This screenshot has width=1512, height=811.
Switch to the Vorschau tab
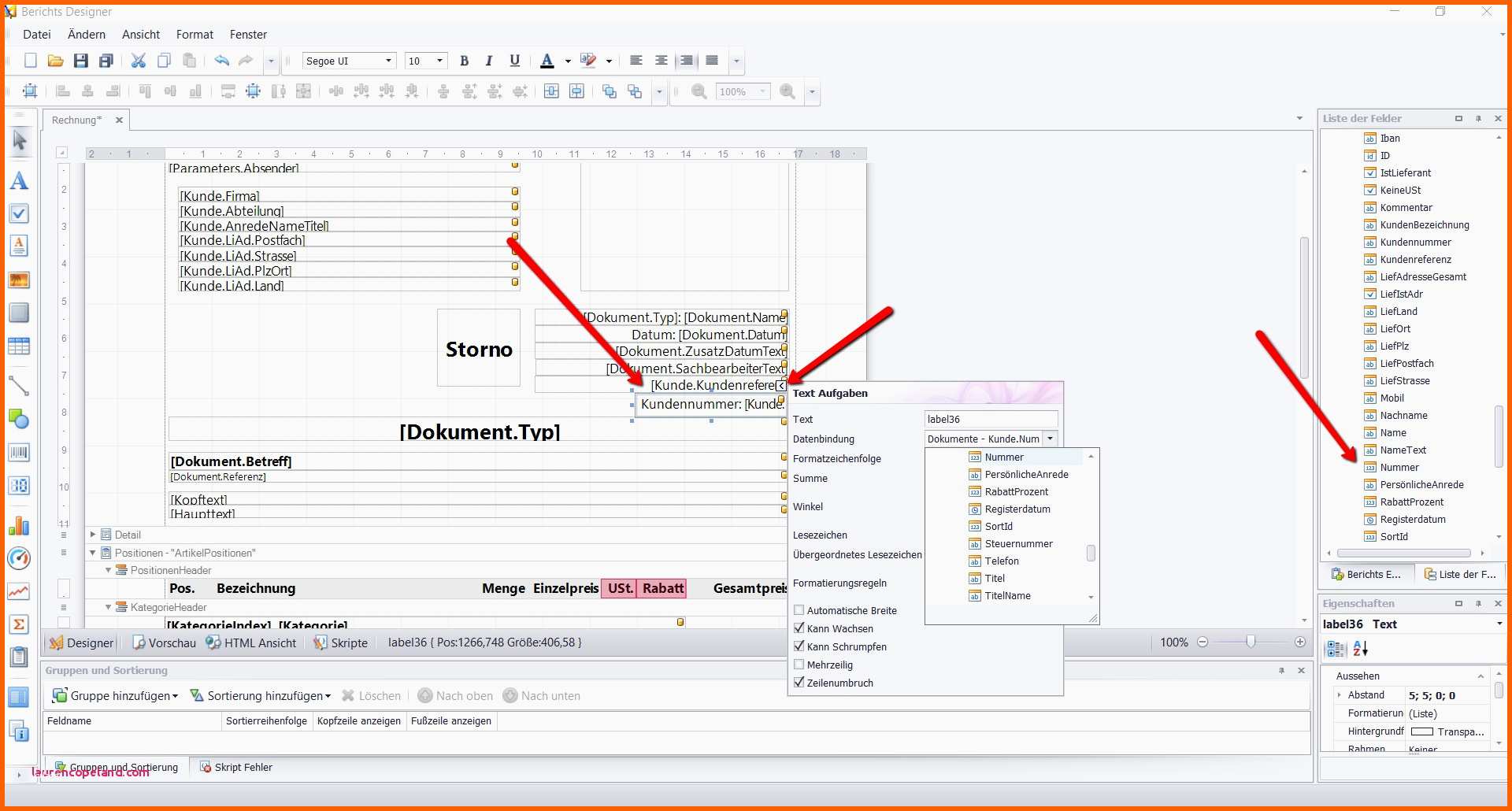(x=164, y=643)
